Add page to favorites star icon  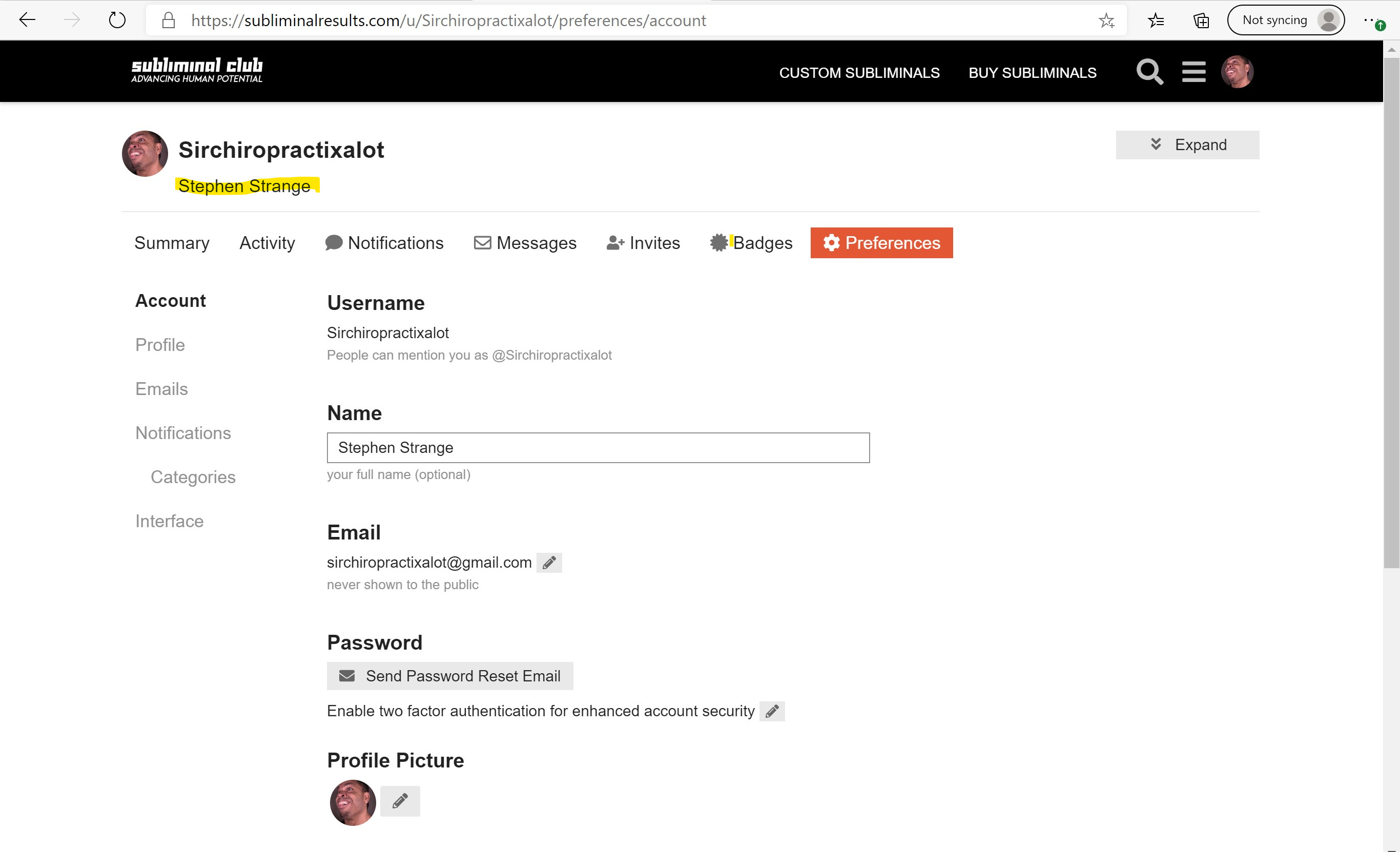point(1106,20)
